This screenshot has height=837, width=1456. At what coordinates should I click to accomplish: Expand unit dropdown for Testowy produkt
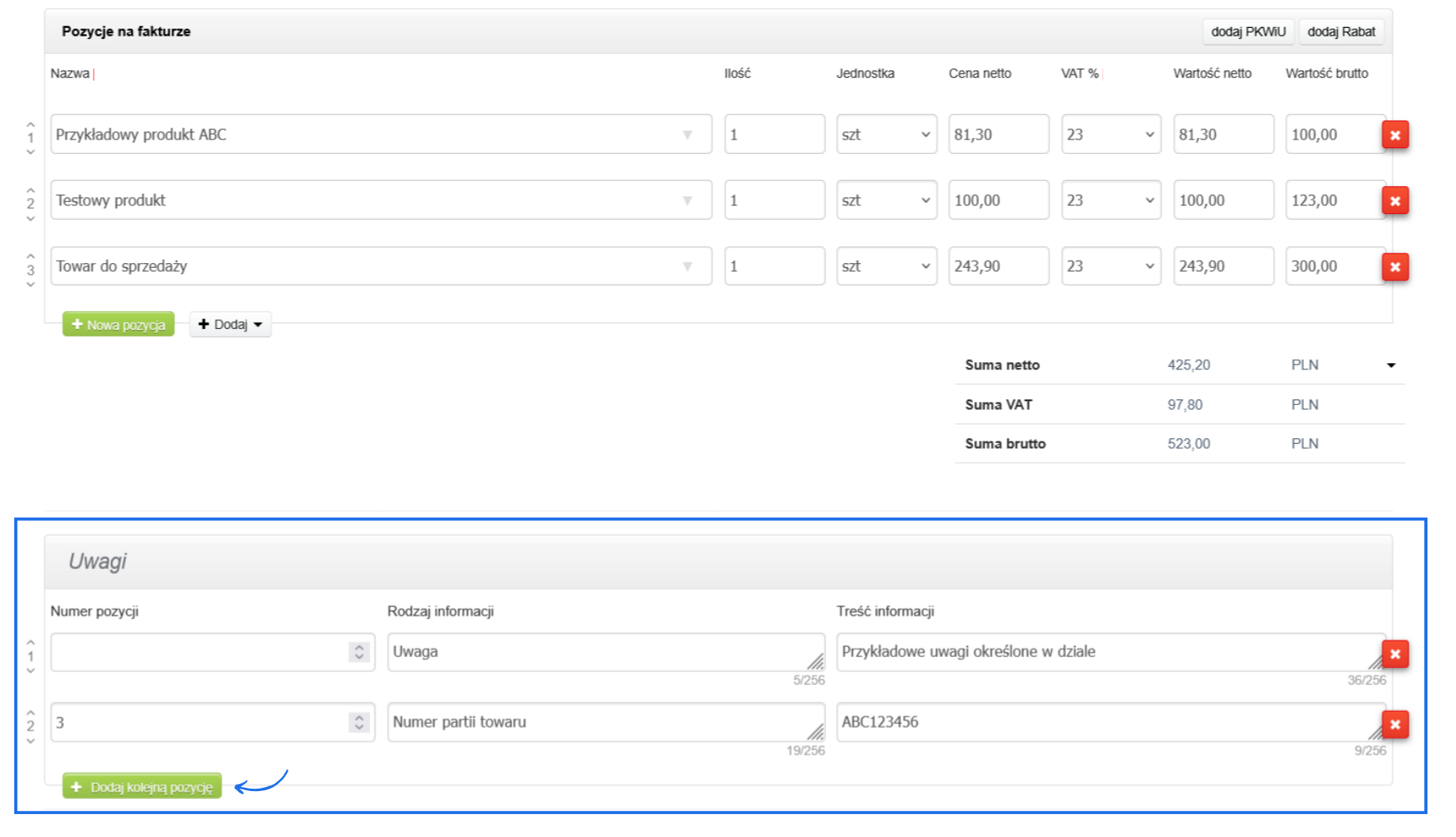[x=887, y=201]
